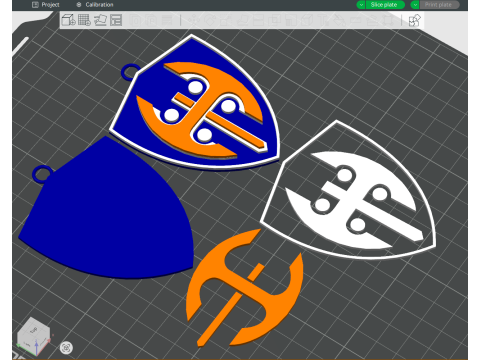The image size is (480, 360).
Task: Click the Auto orient icon
Action: click(x=100, y=20)
